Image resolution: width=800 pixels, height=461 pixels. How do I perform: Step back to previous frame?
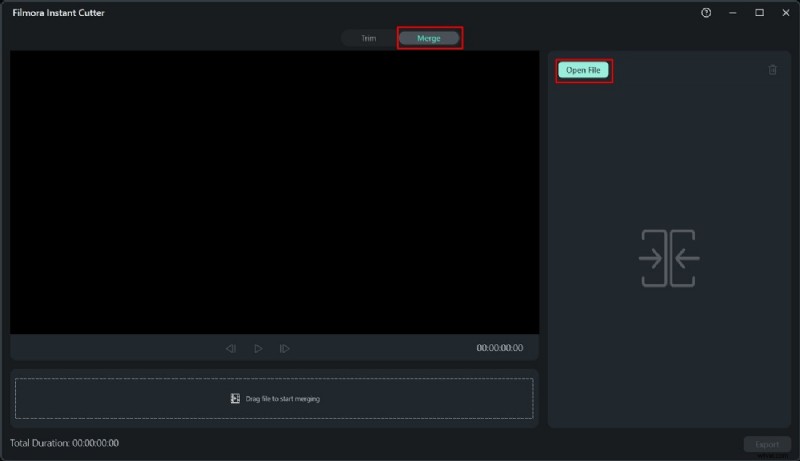tap(231, 348)
